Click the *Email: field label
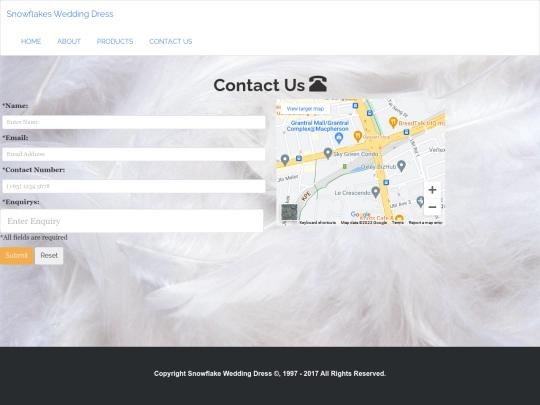 [15, 138]
